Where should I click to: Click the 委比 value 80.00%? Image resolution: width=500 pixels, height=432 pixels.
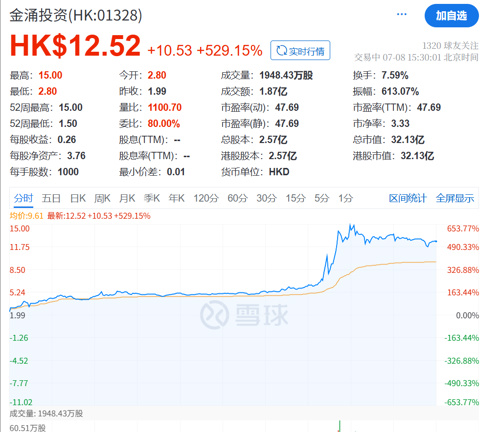point(164,124)
